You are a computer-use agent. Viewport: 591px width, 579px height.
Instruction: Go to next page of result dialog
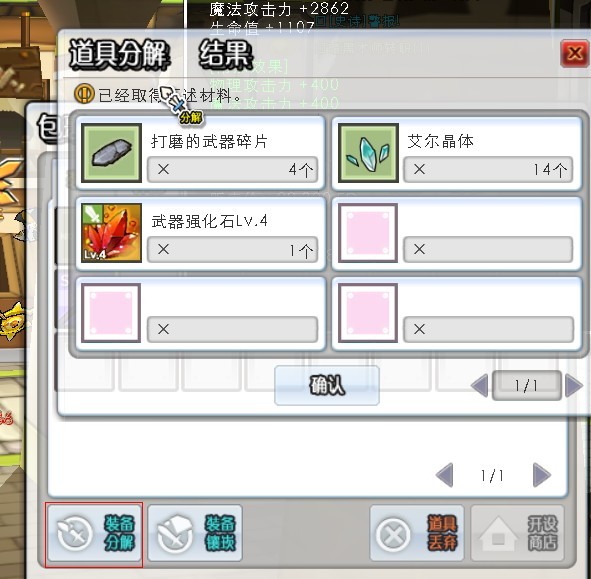coord(574,385)
